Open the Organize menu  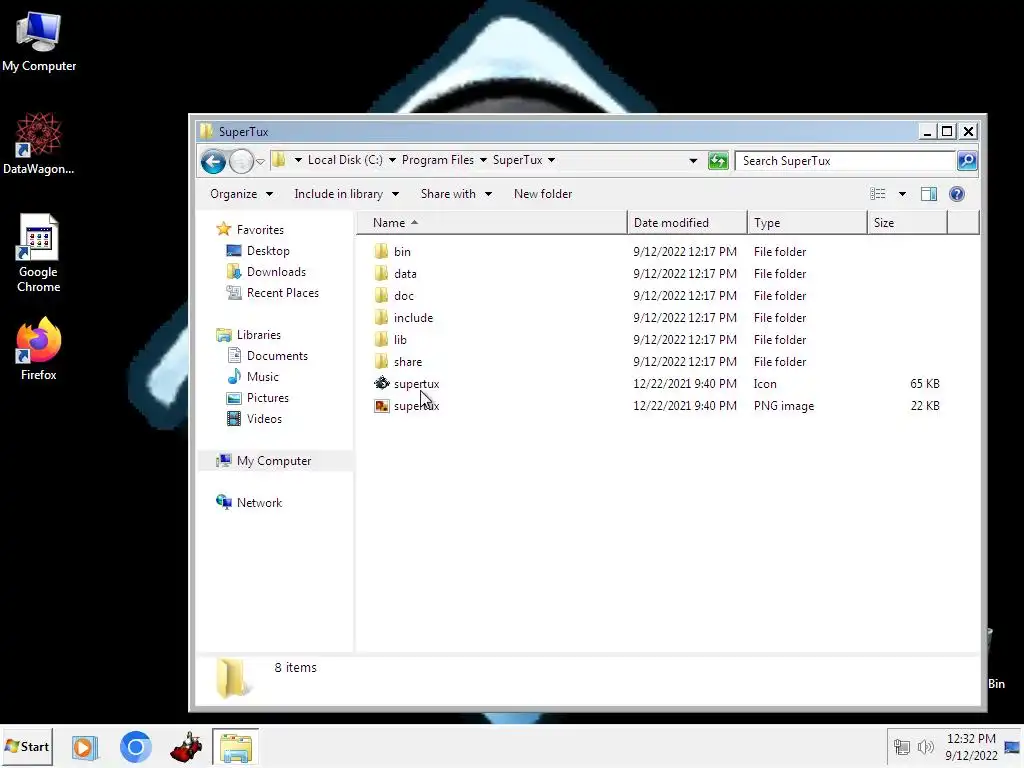tap(241, 194)
